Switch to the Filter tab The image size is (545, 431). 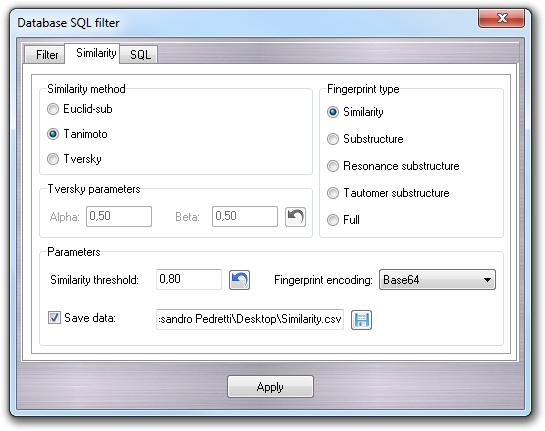pos(47,55)
